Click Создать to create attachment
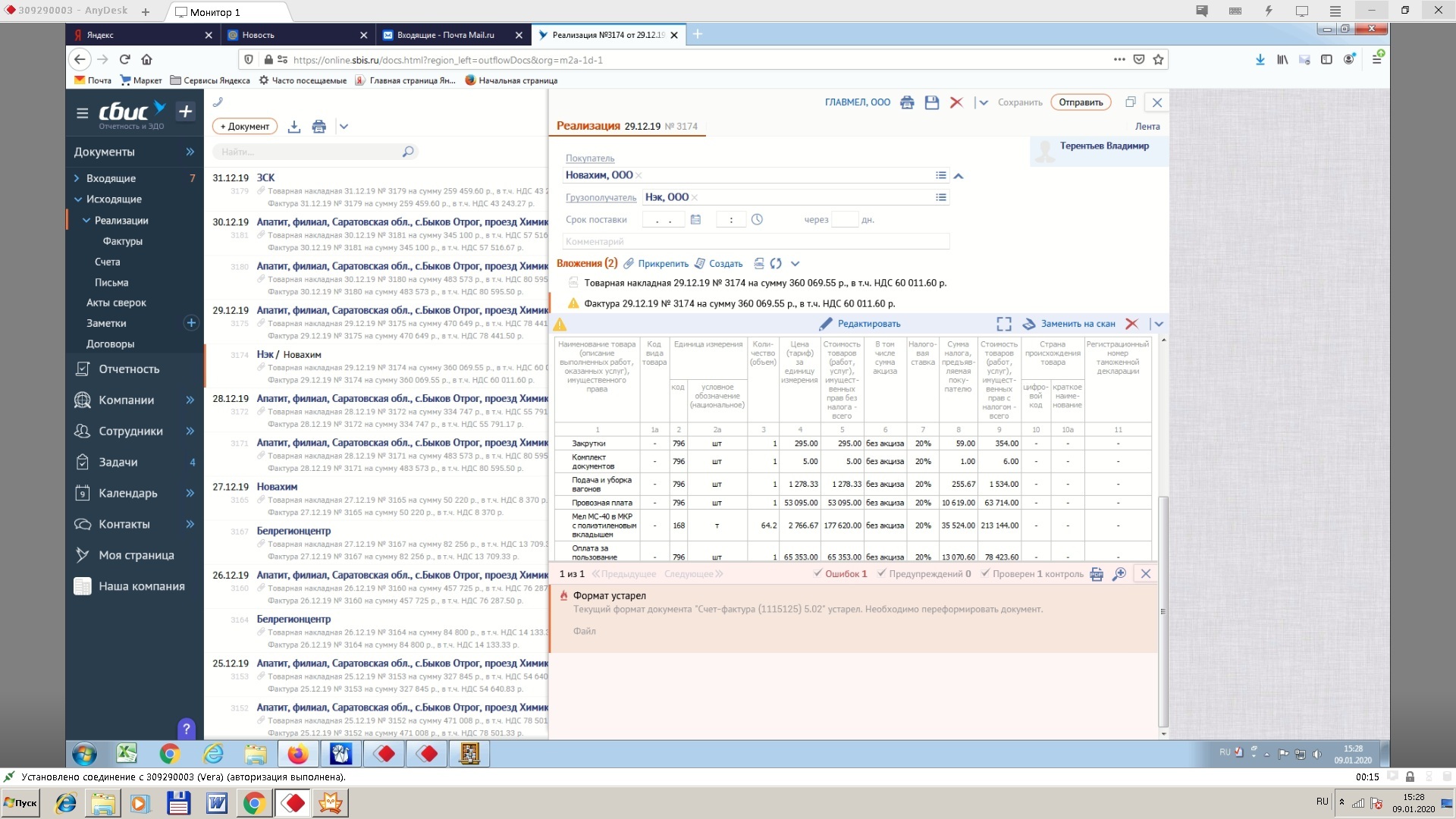The image size is (1456, 819). coord(726,264)
